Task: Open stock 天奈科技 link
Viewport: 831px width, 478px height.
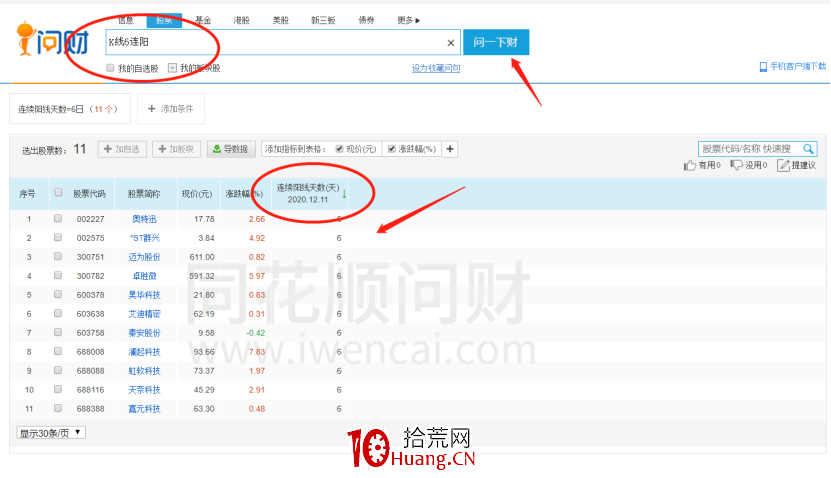Action: point(144,390)
